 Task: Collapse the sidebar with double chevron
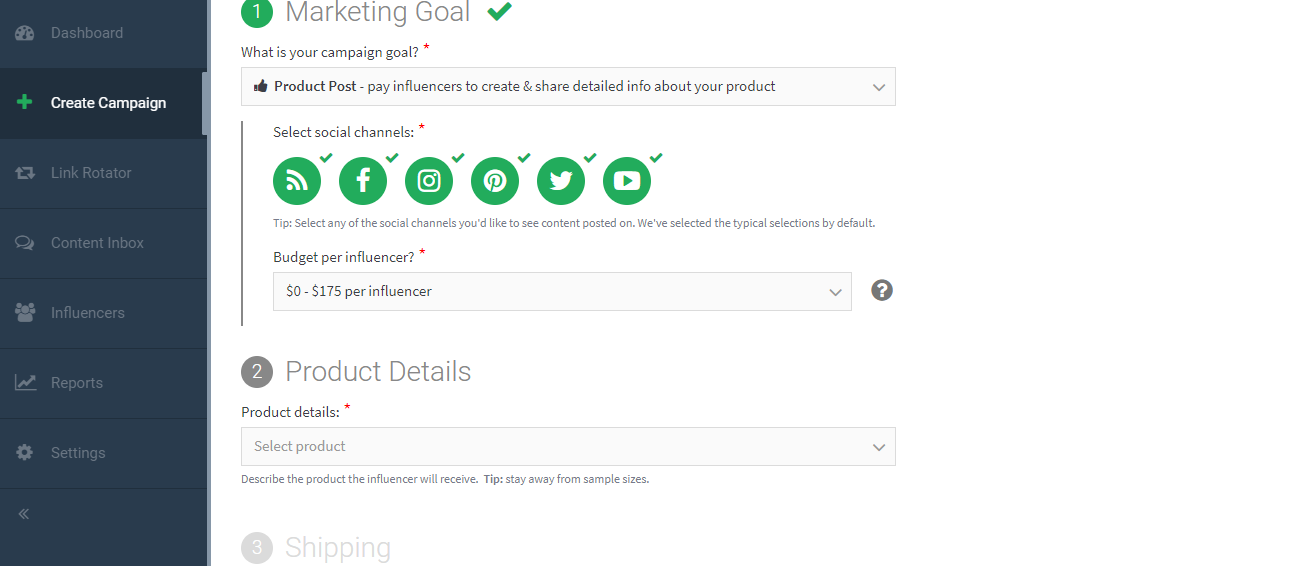click(24, 514)
